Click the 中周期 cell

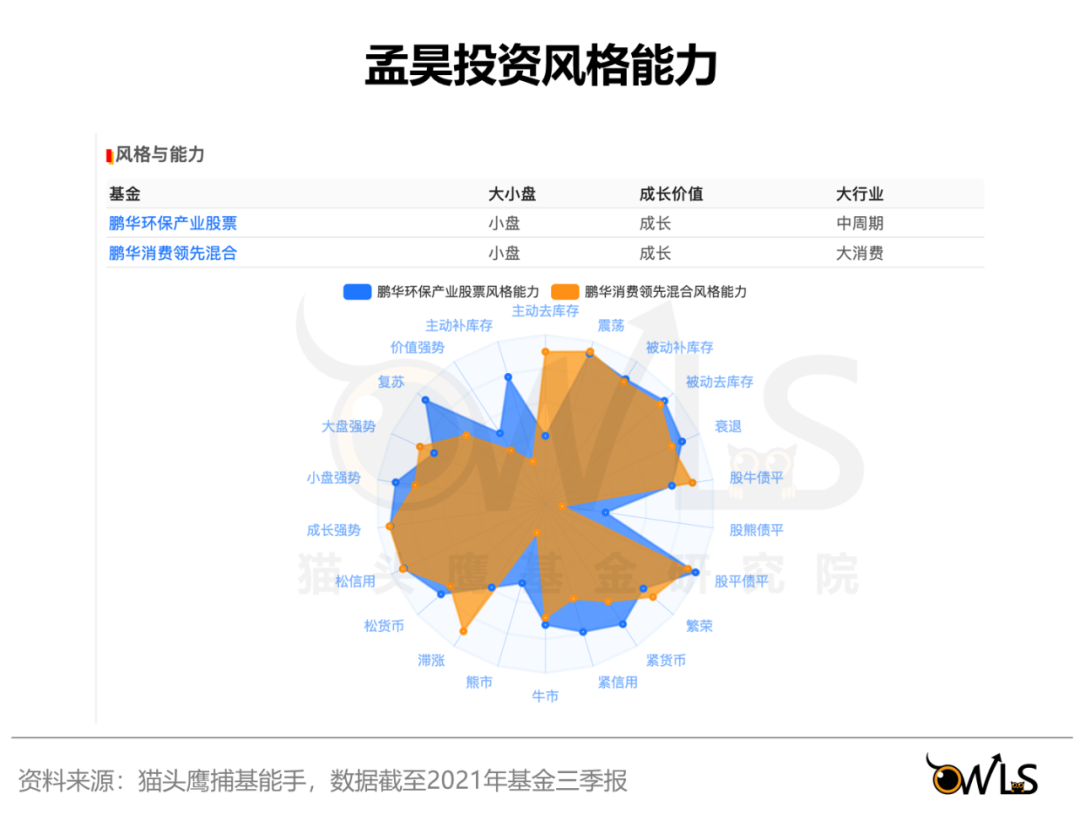click(860, 223)
